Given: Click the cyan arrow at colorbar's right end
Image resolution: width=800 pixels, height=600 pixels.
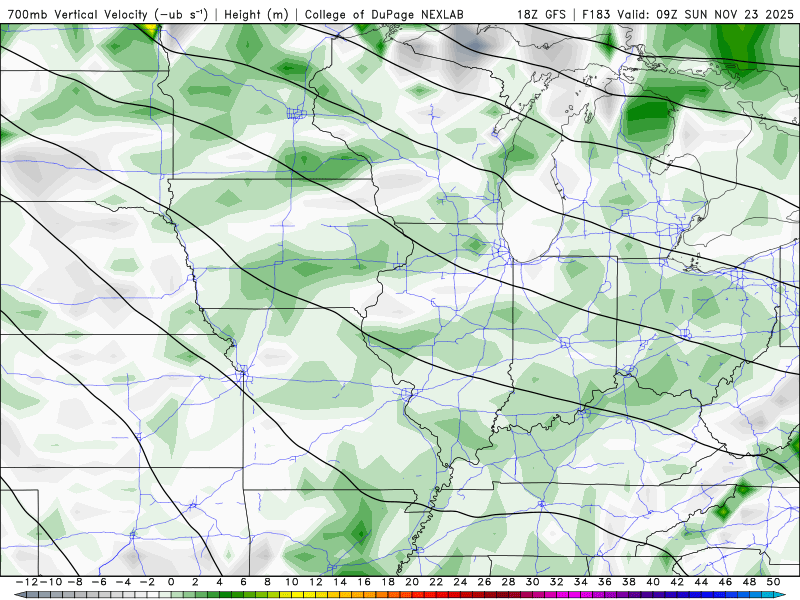Looking at the screenshot, I should 780,595.
